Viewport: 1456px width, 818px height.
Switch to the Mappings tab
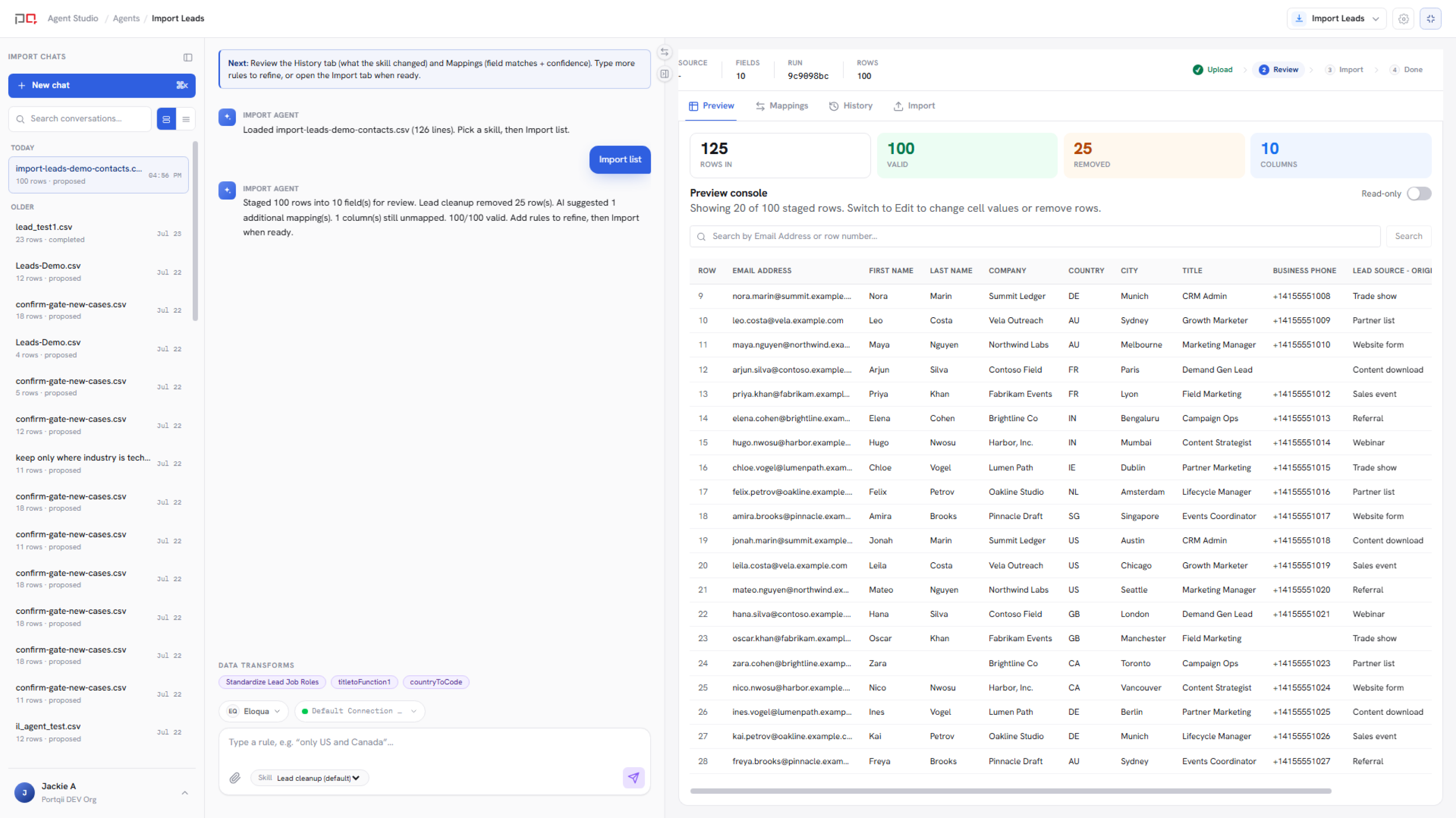coord(782,106)
